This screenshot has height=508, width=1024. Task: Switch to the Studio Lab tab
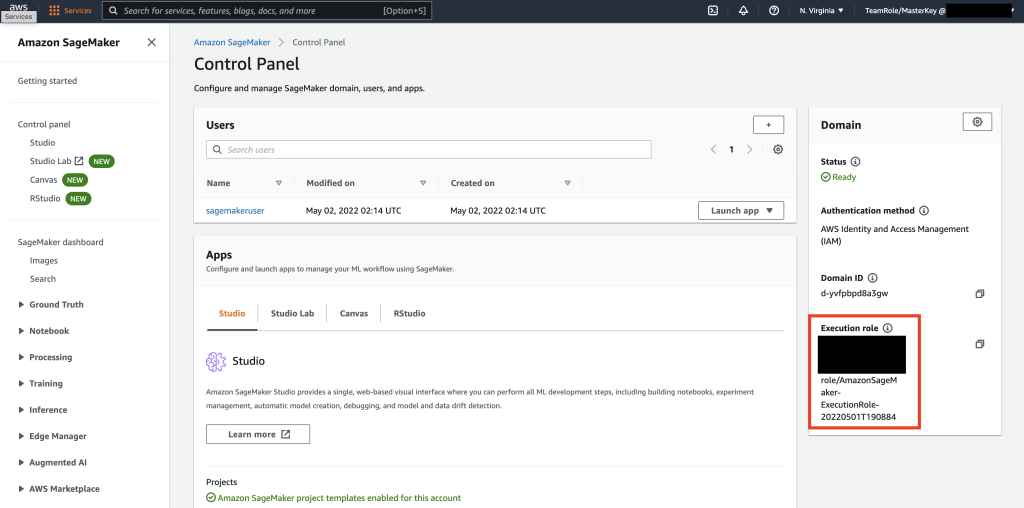(x=293, y=313)
